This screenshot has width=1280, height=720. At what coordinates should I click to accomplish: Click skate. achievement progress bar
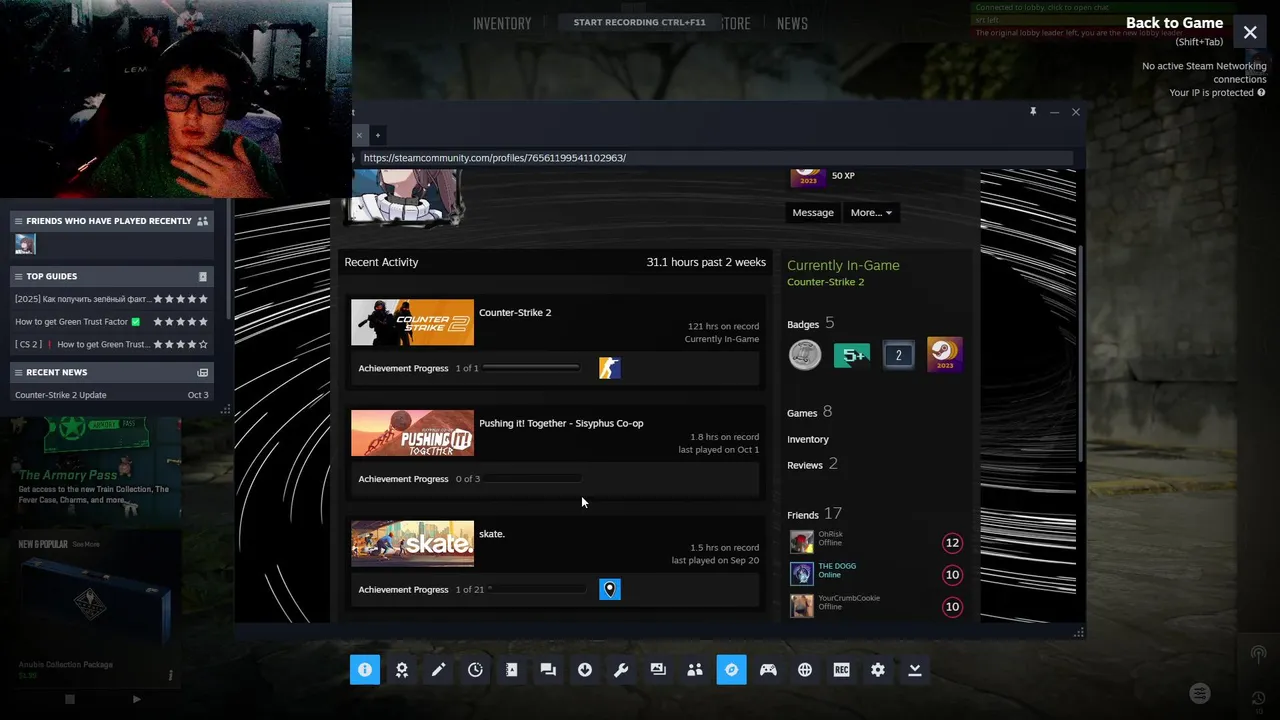tap(536, 589)
